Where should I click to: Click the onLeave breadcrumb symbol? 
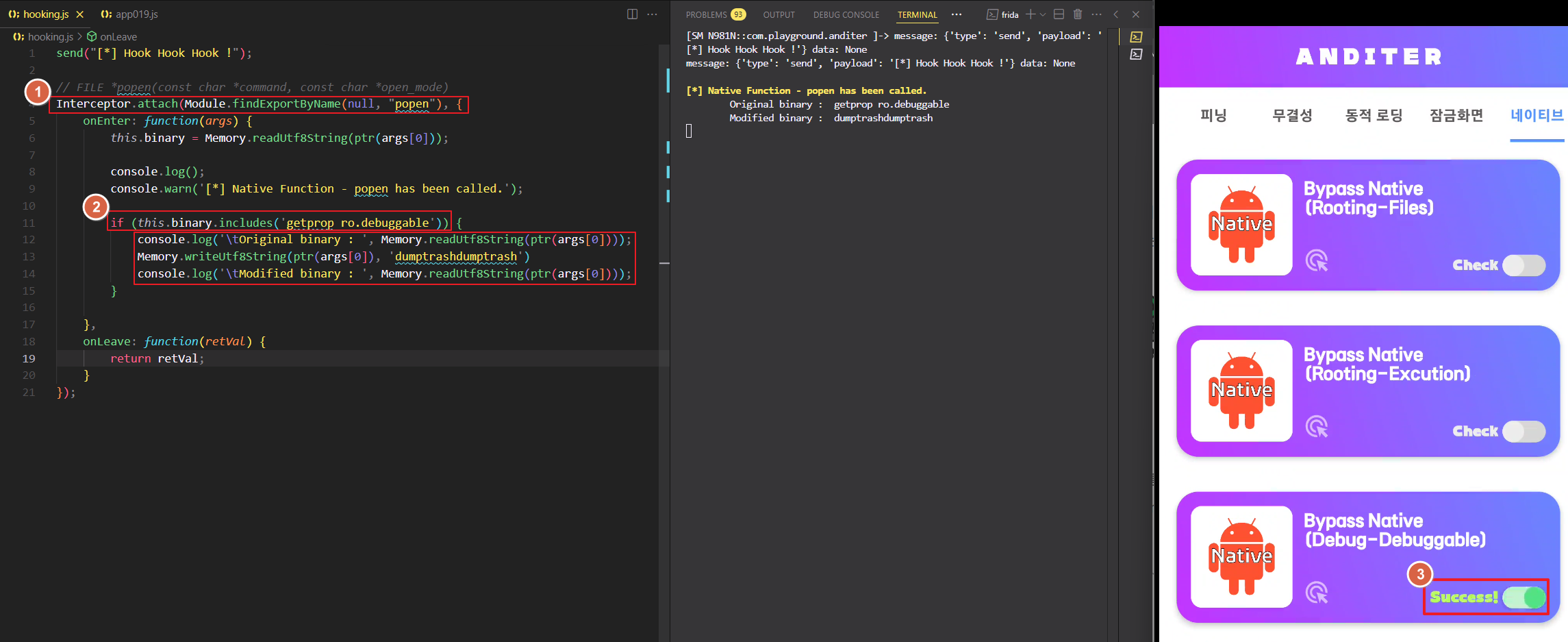point(118,37)
